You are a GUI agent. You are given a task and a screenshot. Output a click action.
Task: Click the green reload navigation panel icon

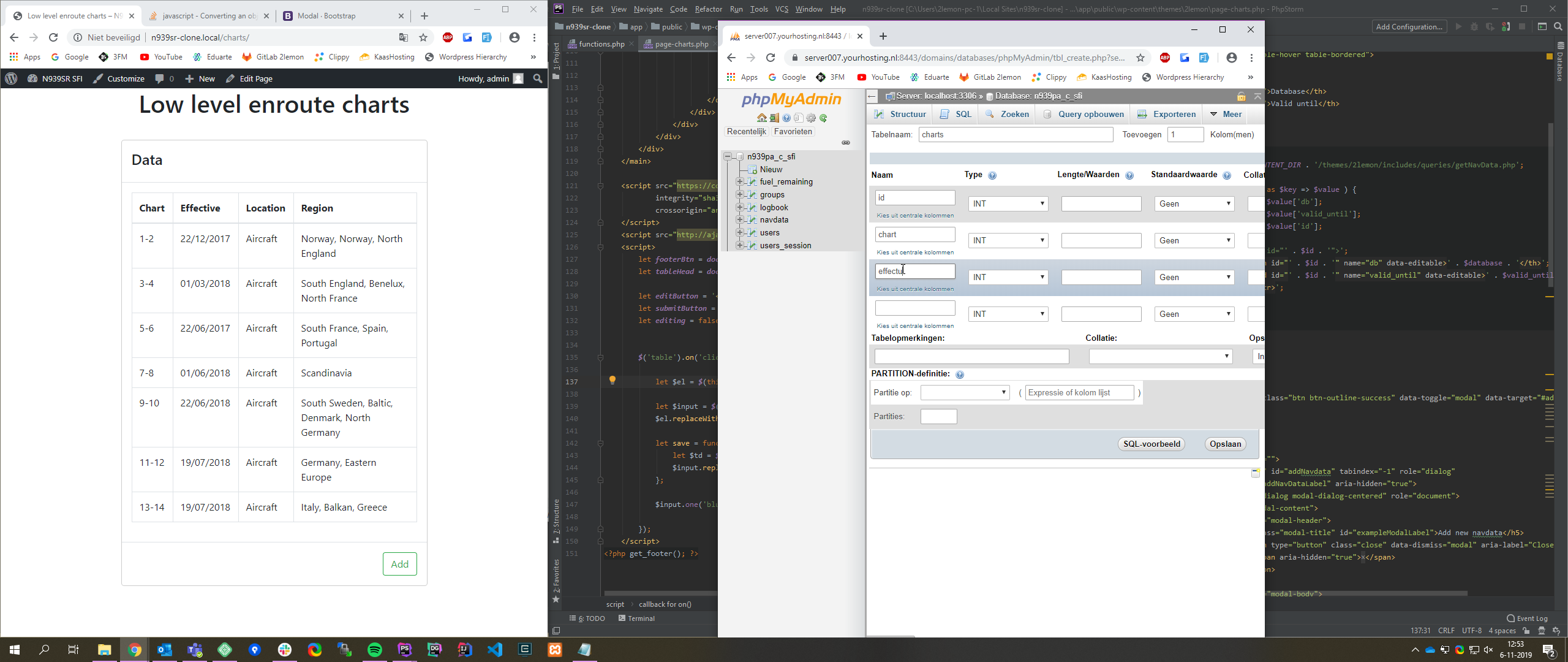pos(824,118)
